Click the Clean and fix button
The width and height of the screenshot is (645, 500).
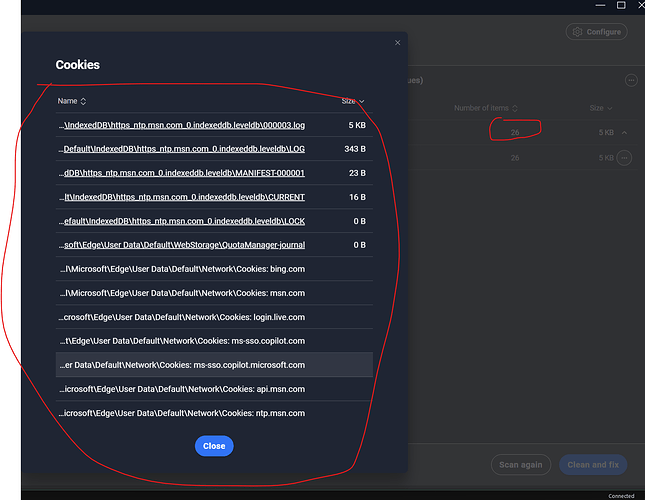click(593, 465)
